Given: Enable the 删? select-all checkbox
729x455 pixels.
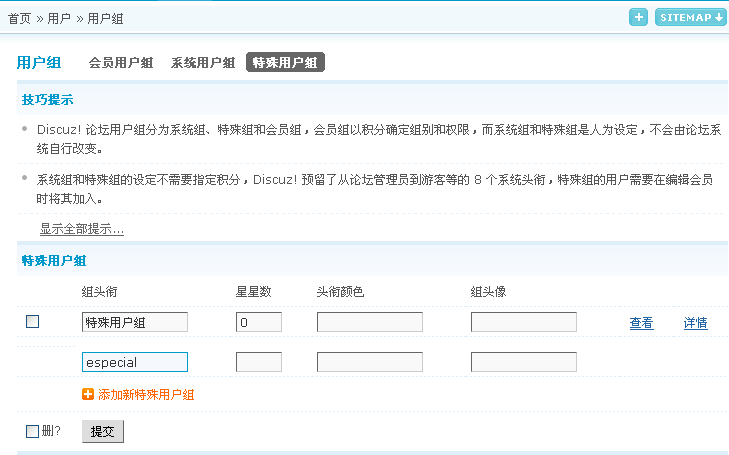Looking at the screenshot, I should pyautogui.click(x=32, y=431).
